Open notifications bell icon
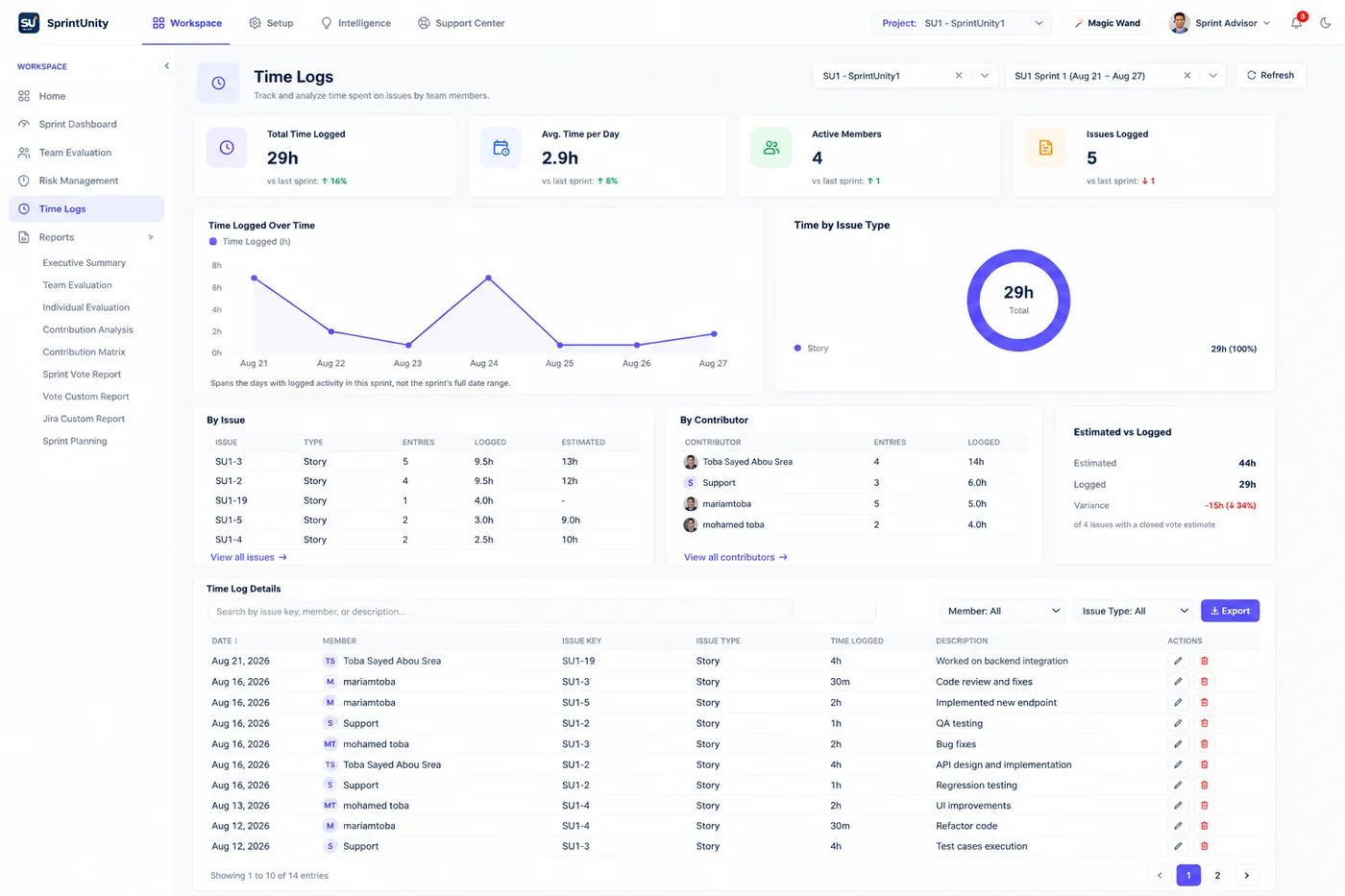Image resolution: width=1345 pixels, height=896 pixels. tap(1296, 23)
